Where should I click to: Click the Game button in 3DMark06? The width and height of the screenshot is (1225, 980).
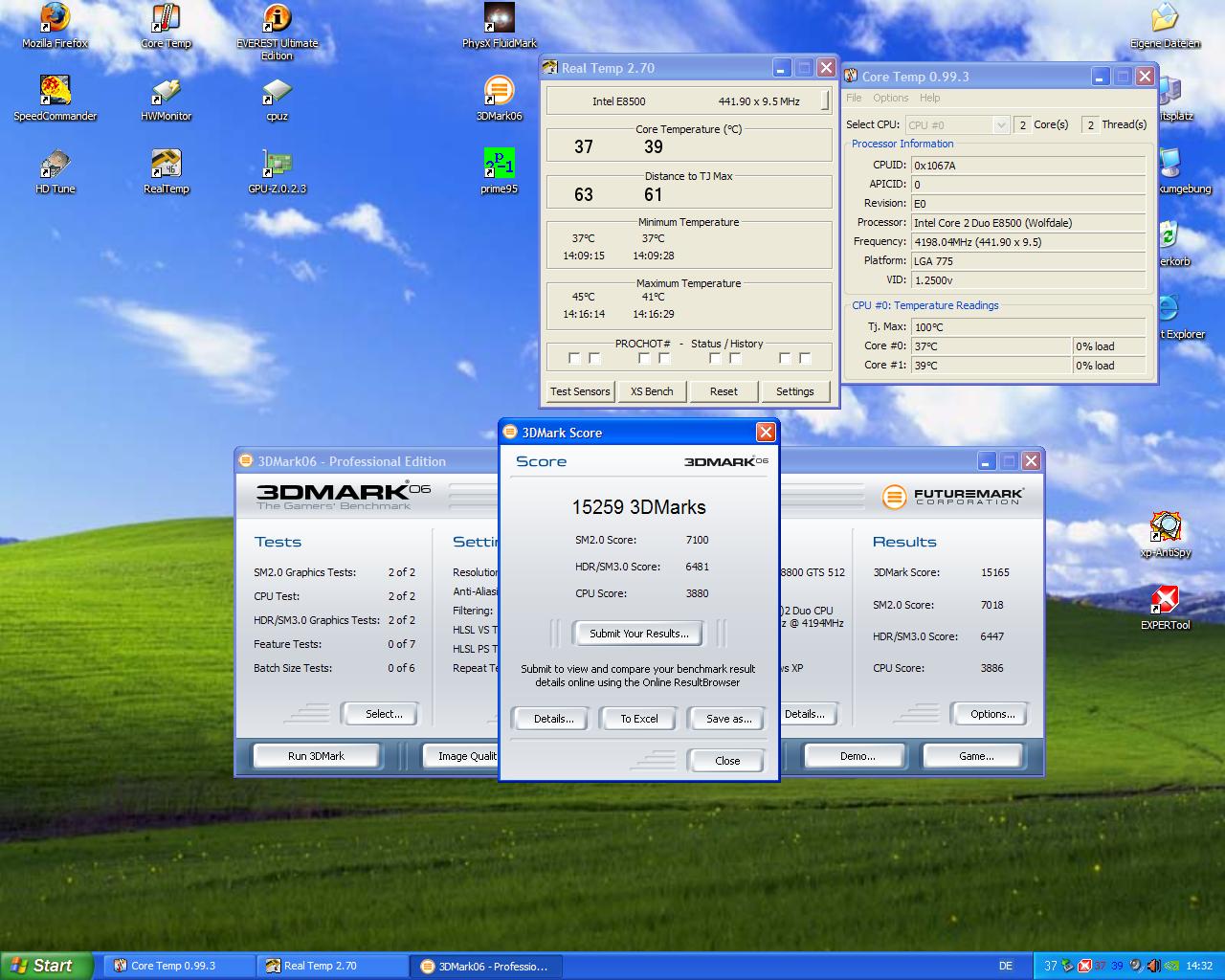tap(976, 756)
